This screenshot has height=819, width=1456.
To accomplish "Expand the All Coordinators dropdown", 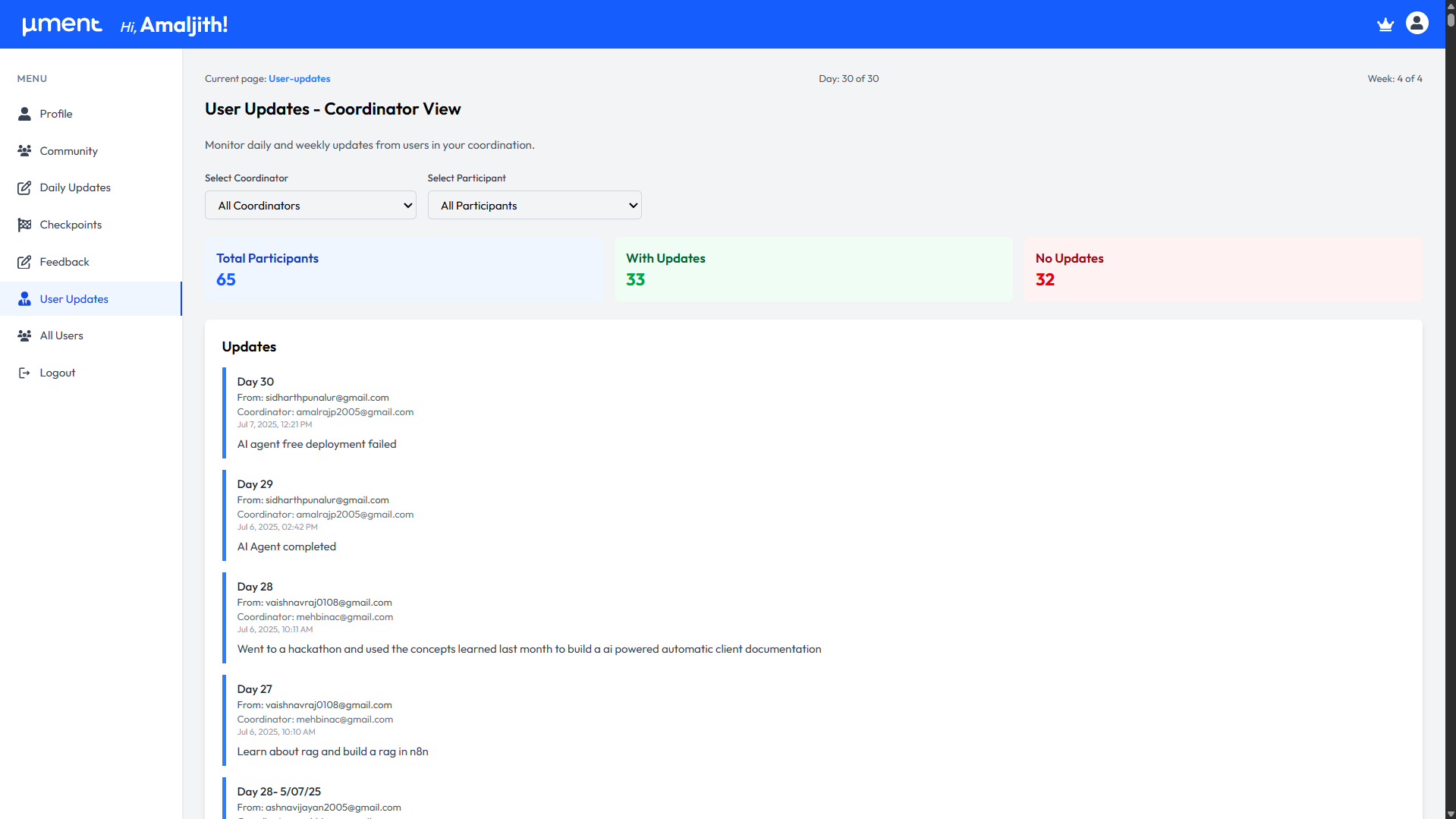I will (x=310, y=205).
